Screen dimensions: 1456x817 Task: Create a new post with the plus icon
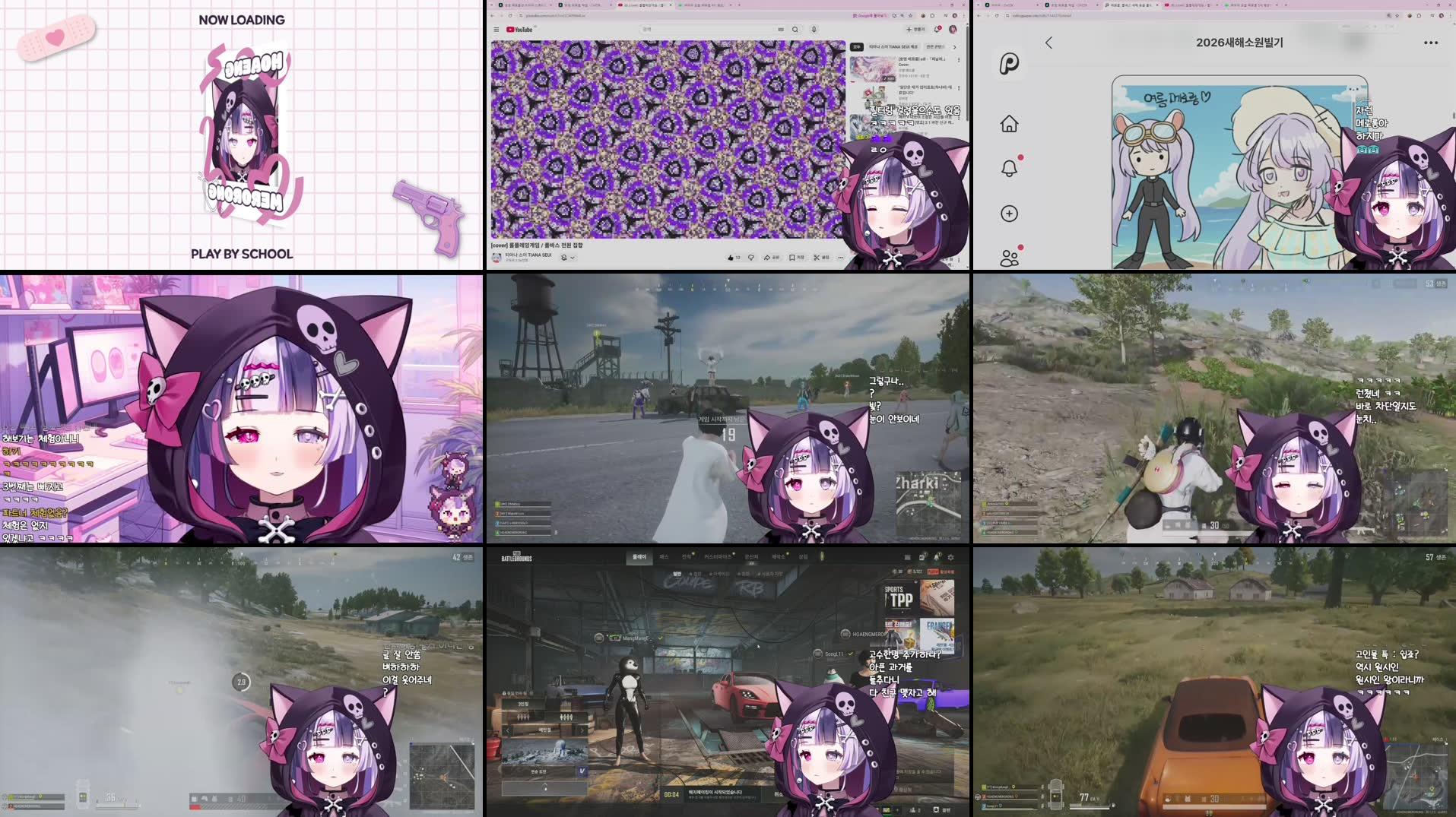click(1009, 214)
